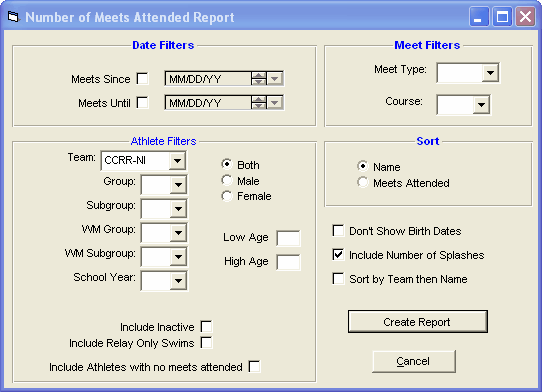Click the Meets Until date spinner arrows

click(259, 103)
